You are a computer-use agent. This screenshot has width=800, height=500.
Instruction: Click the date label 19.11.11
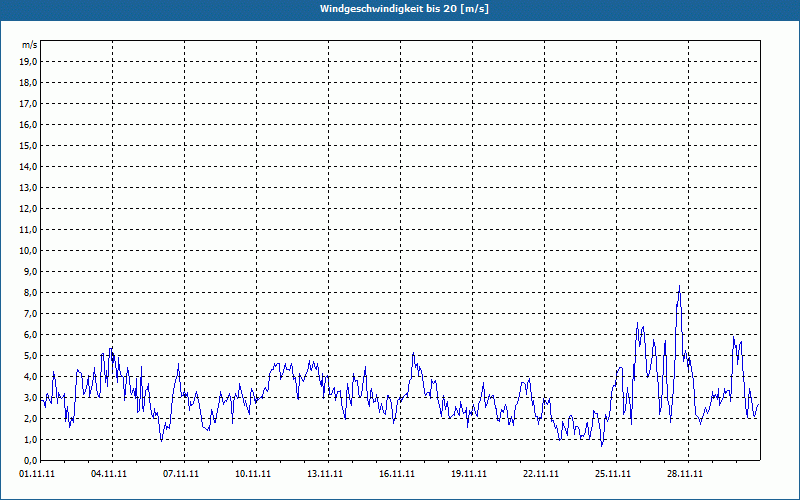tap(468, 473)
